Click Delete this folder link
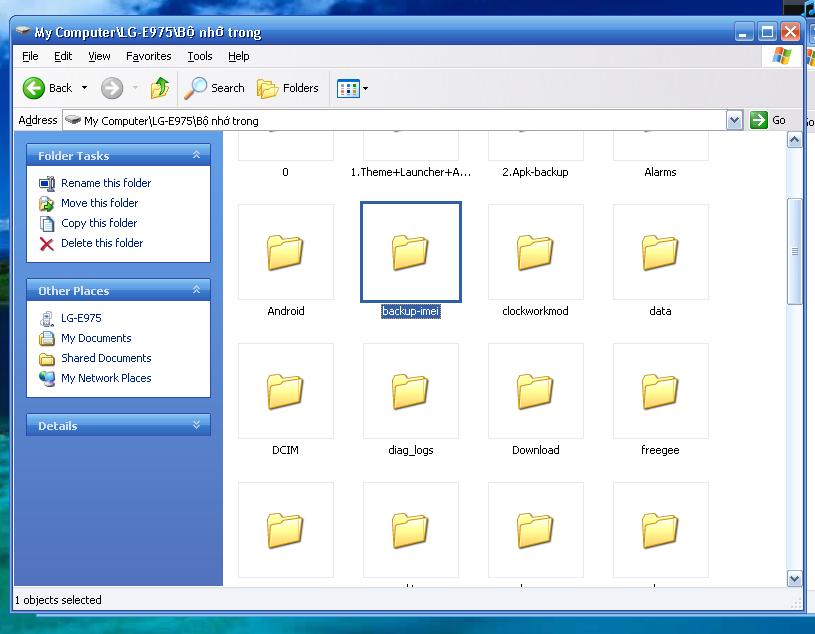The image size is (815, 634). pos(102,243)
